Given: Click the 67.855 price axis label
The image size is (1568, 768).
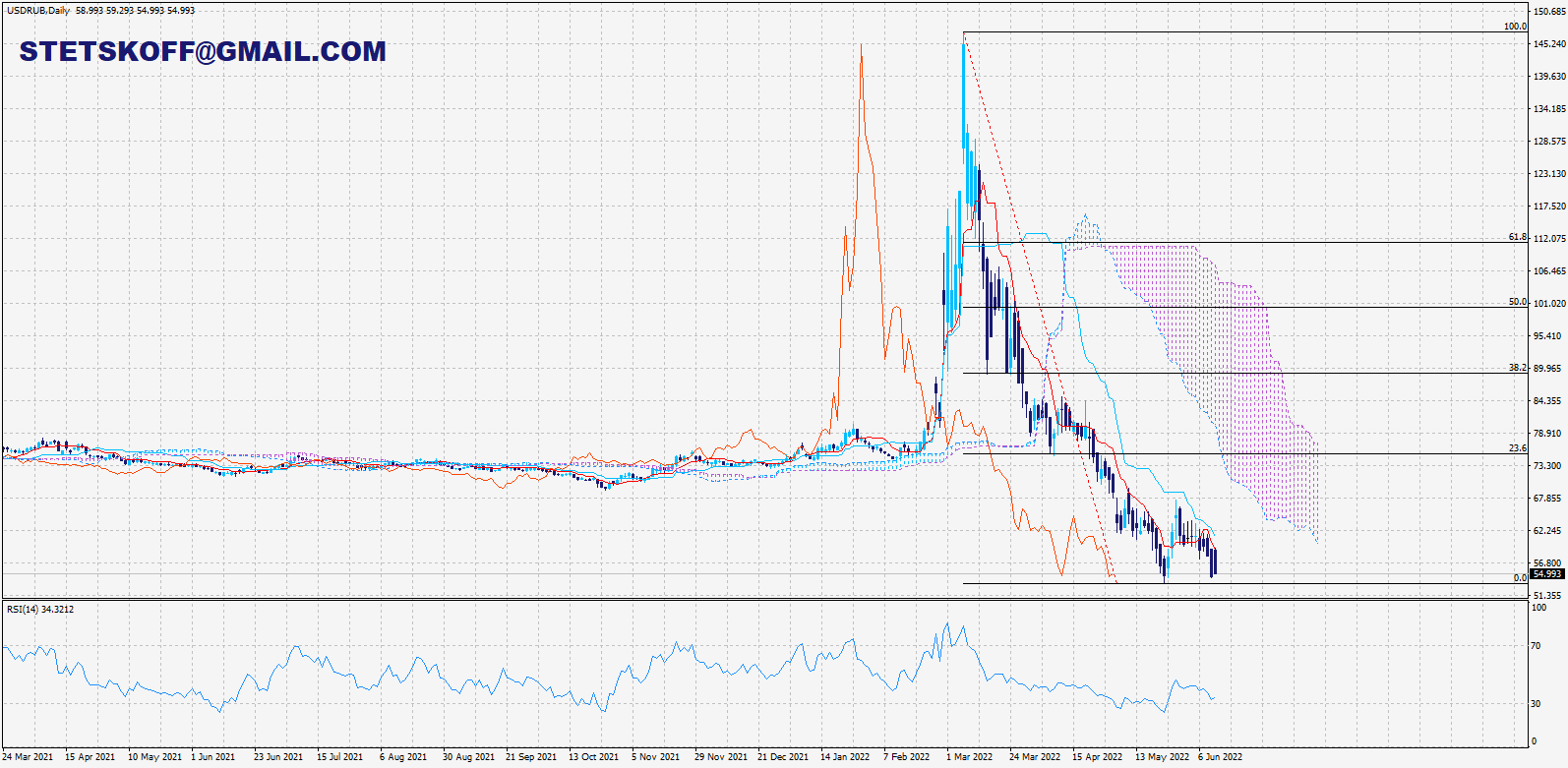Looking at the screenshot, I should tap(1547, 499).
